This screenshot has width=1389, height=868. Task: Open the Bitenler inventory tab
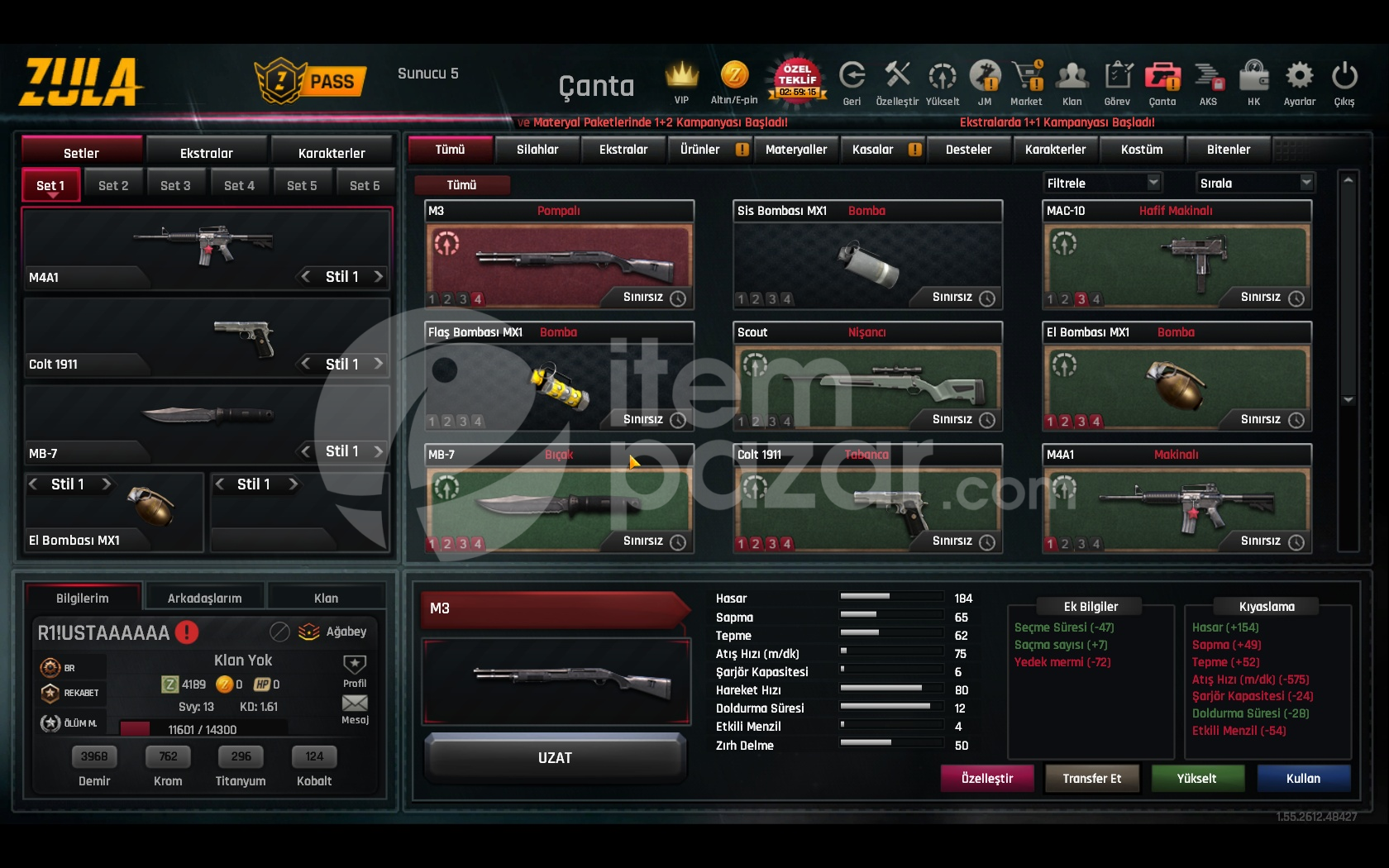click(1229, 150)
